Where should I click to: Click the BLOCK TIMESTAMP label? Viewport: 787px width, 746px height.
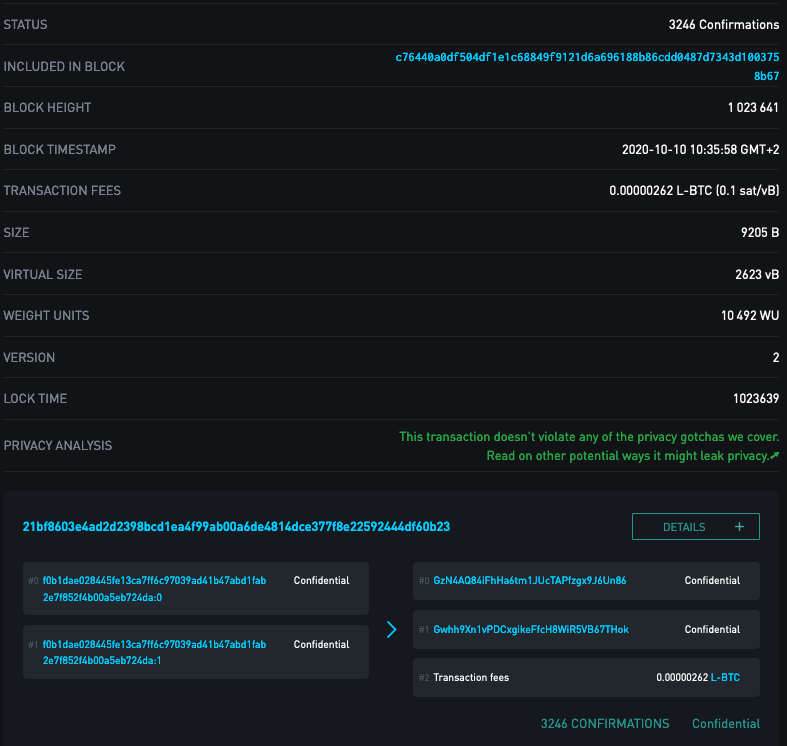click(x=60, y=150)
